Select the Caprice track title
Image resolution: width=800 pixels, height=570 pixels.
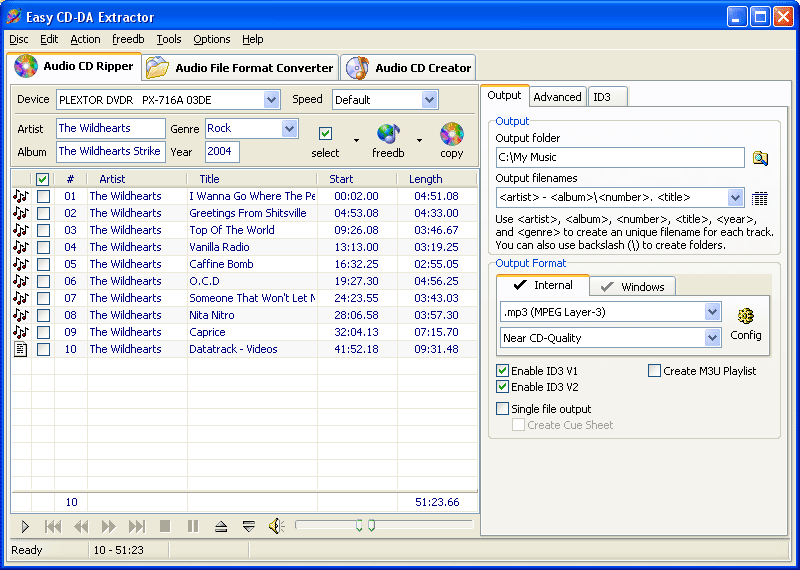coord(207,332)
